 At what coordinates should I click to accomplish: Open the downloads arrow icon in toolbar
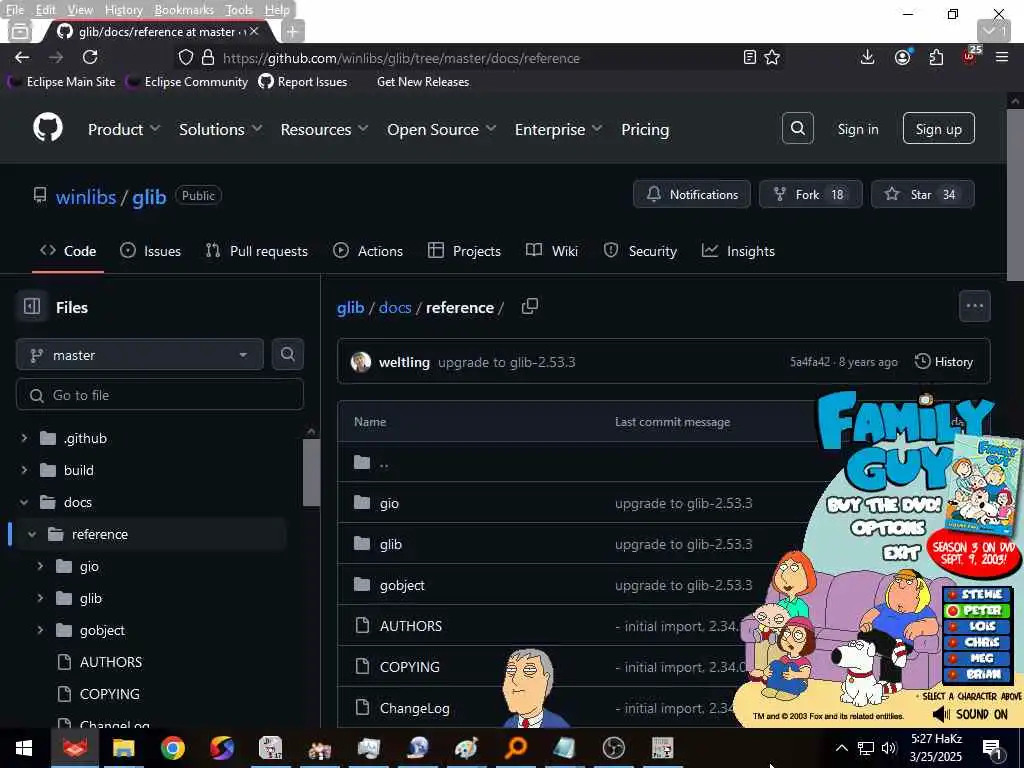[x=867, y=57]
